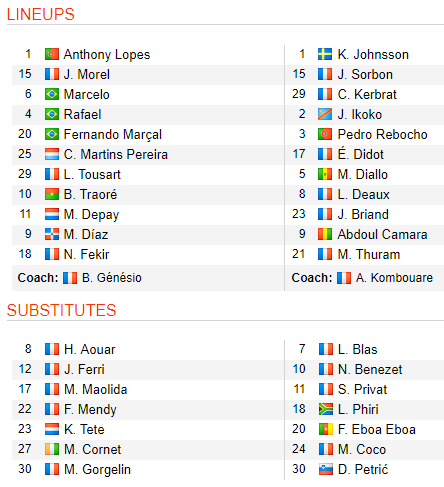Click the Ivory Coast flag beside M. Cornet
Viewport: 444px width, 487px height.
tap(52, 449)
